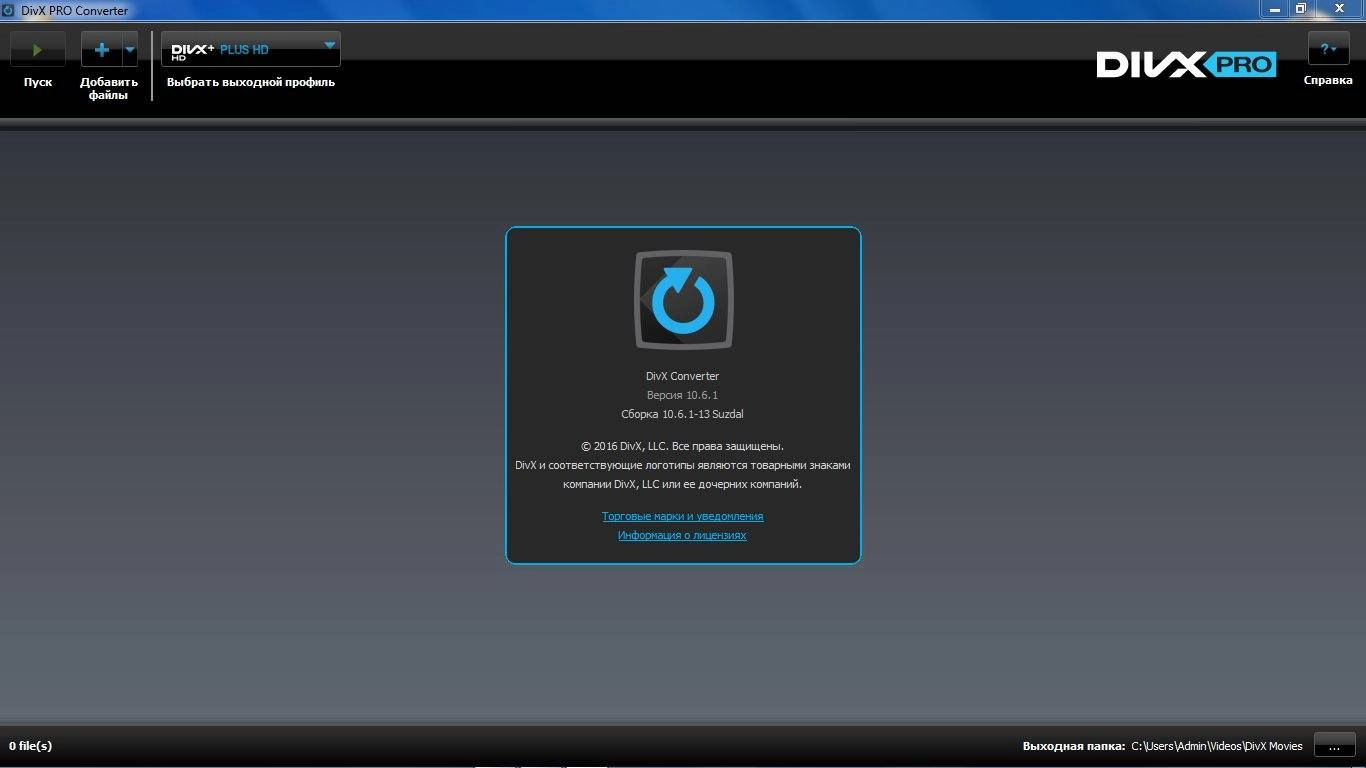
Task: Expand the arrow next to Добавить файлы
Action: pos(130,49)
